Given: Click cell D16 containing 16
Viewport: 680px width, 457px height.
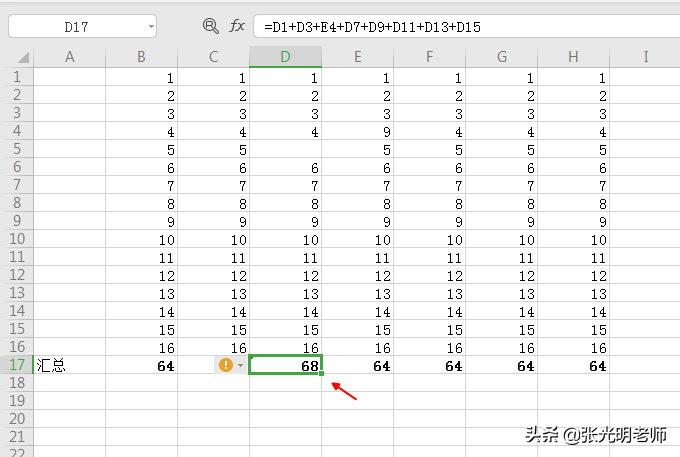Looking at the screenshot, I should pos(285,347).
